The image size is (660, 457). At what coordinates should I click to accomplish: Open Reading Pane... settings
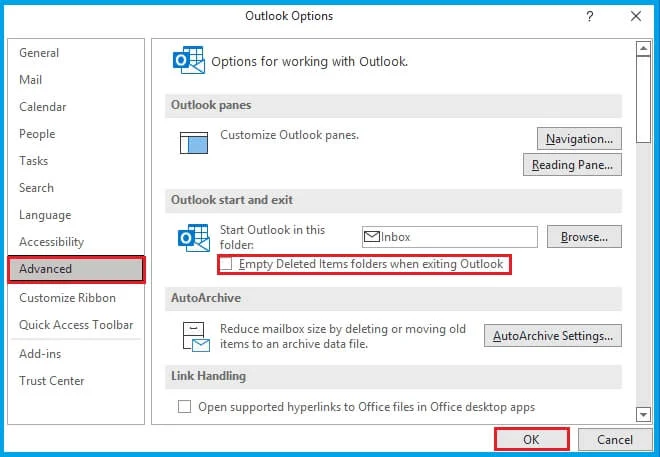[572, 165]
